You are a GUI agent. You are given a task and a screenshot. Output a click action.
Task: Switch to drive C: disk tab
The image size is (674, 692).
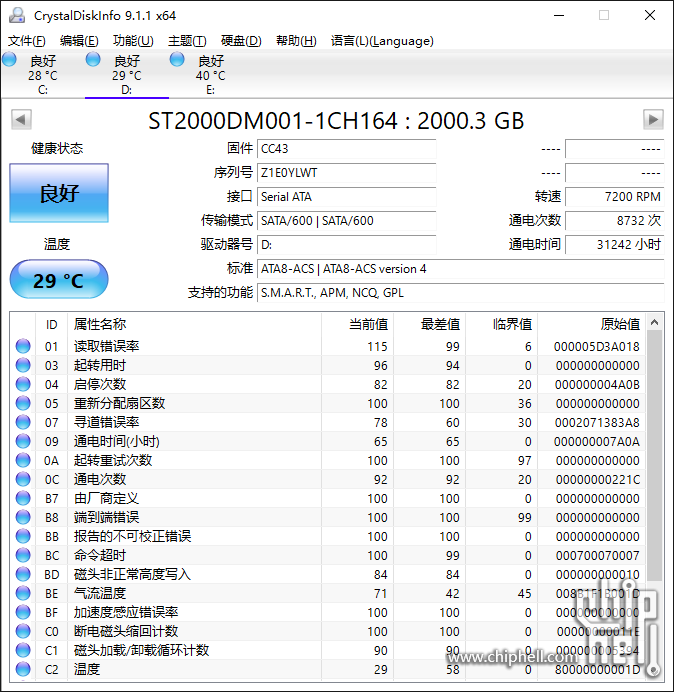(x=42, y=74)
